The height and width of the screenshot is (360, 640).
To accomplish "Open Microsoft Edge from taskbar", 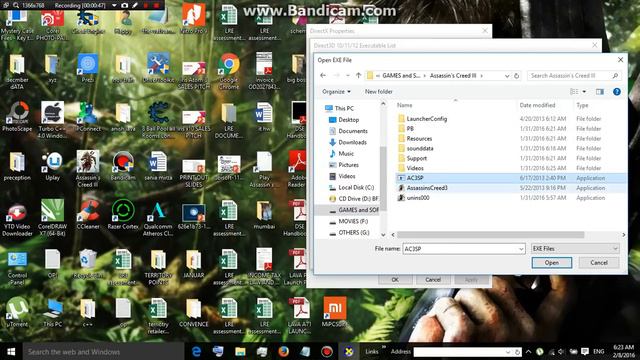I will (x=196, y=351).
